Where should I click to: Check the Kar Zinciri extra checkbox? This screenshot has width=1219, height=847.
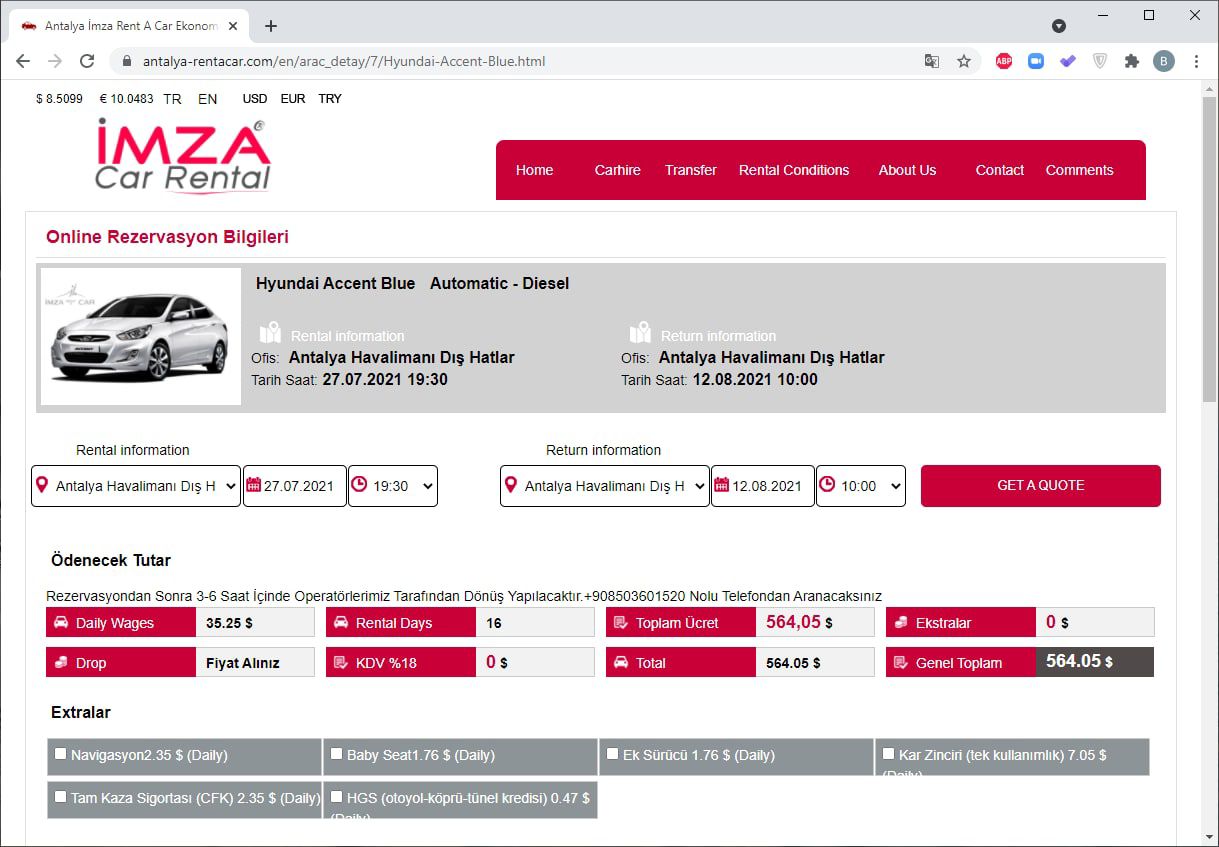point(889,754)
